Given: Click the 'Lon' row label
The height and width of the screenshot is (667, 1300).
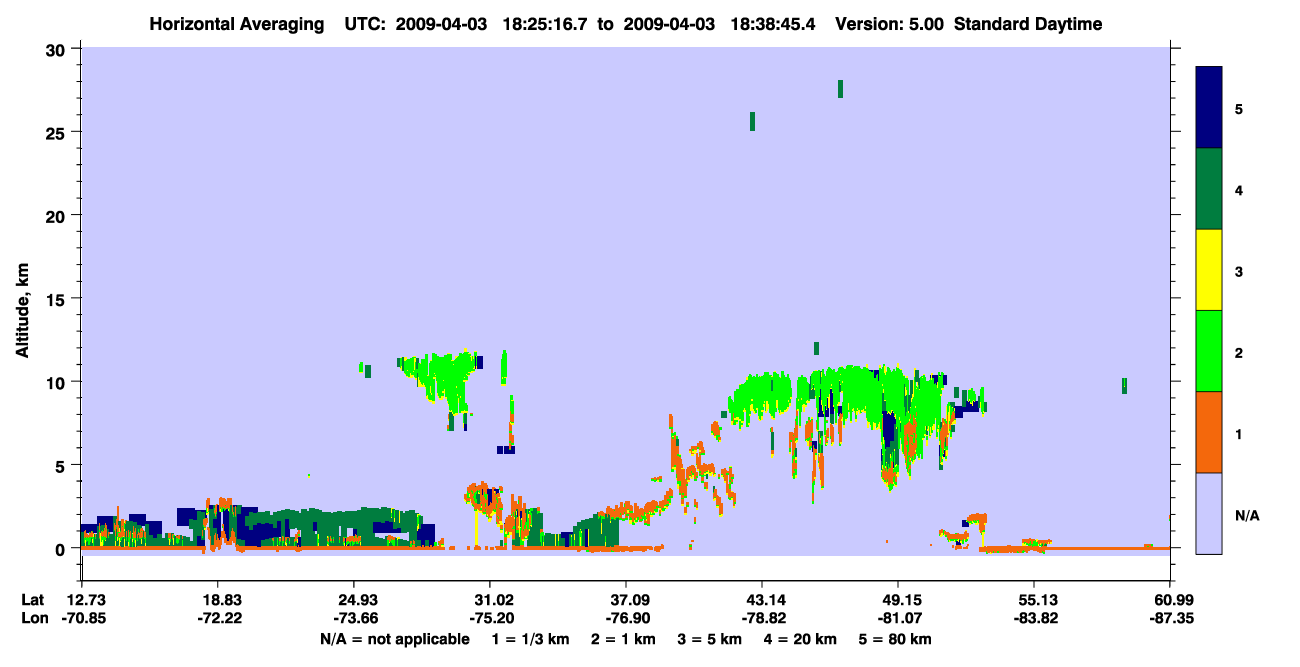Looking at the screenshot, I should (x=33, y=618).
